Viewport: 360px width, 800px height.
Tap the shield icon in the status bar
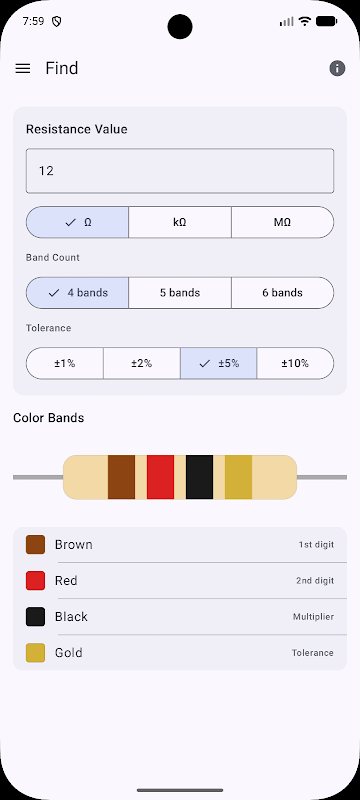pyautogui.click(x=57, y=21)
